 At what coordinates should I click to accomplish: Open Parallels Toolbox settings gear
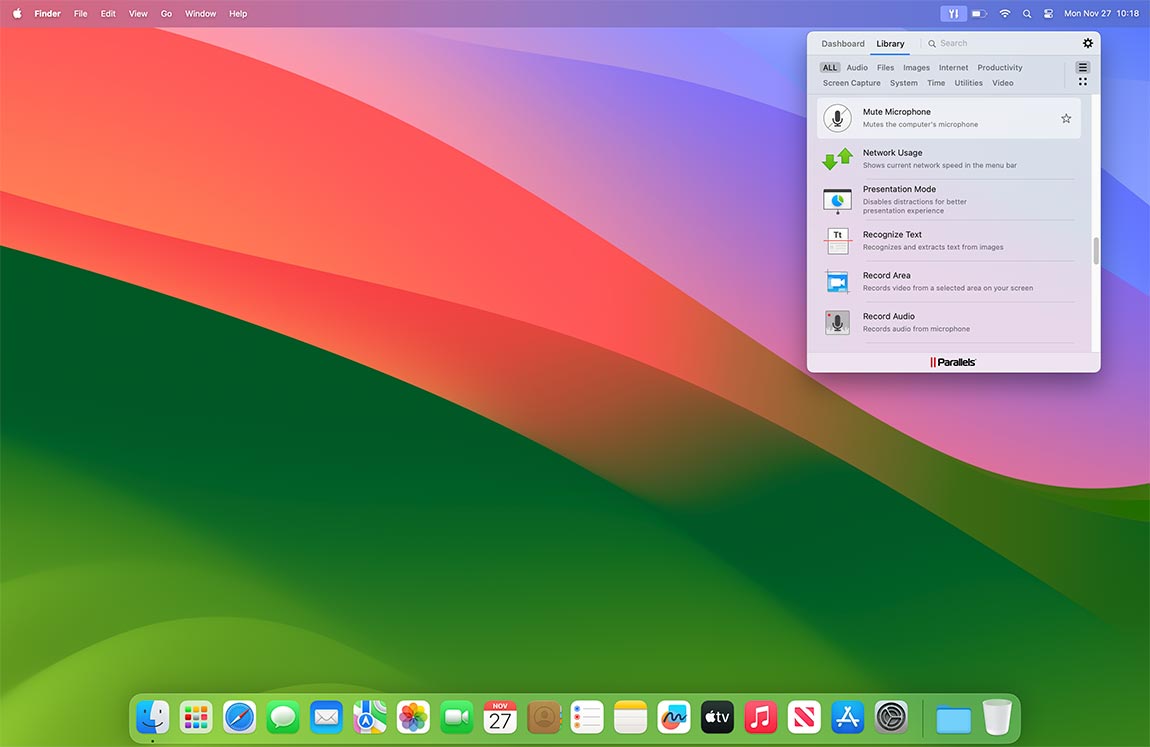coord(1088,43)
